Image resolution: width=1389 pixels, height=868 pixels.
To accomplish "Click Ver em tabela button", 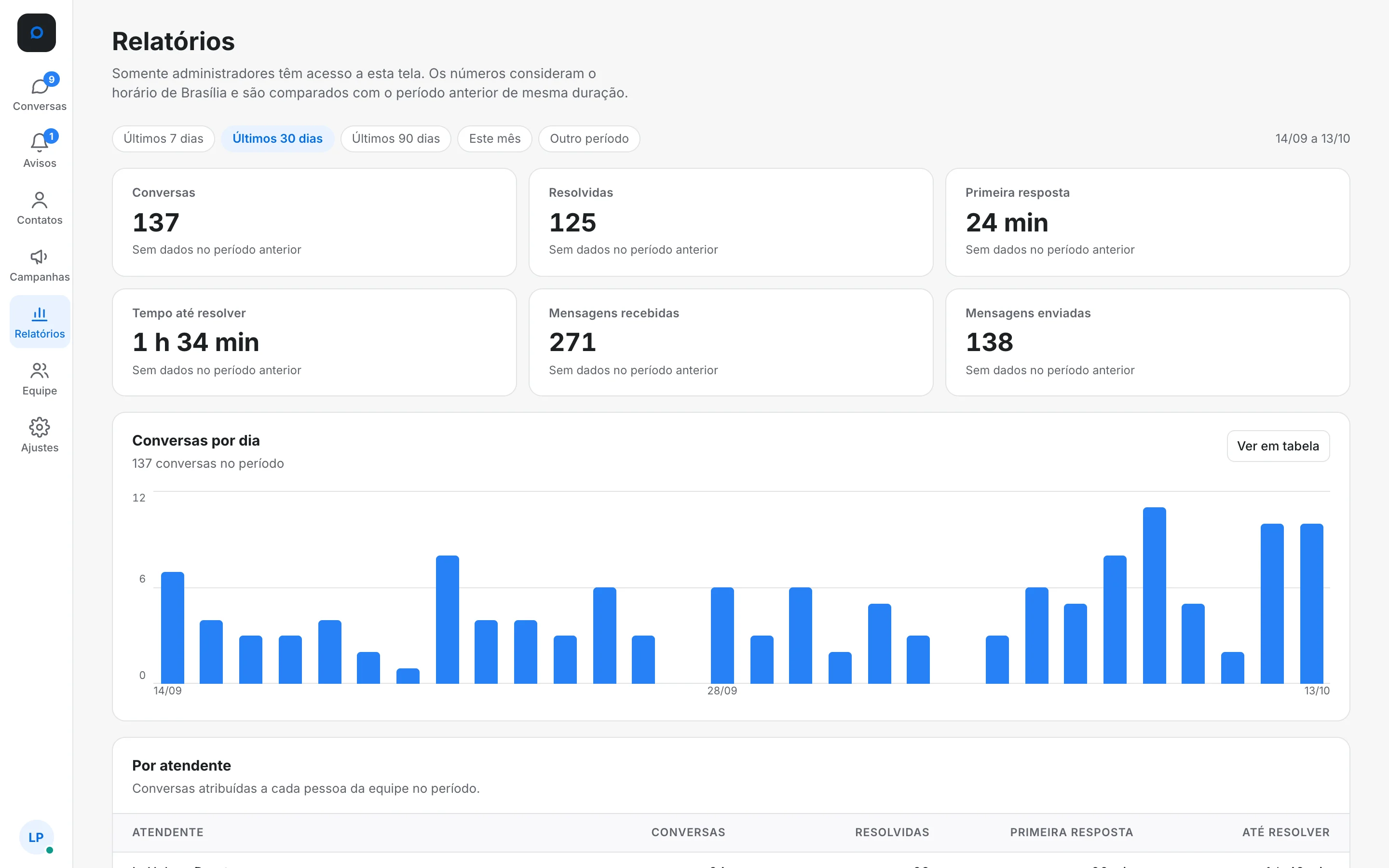I will point(1278,446).
